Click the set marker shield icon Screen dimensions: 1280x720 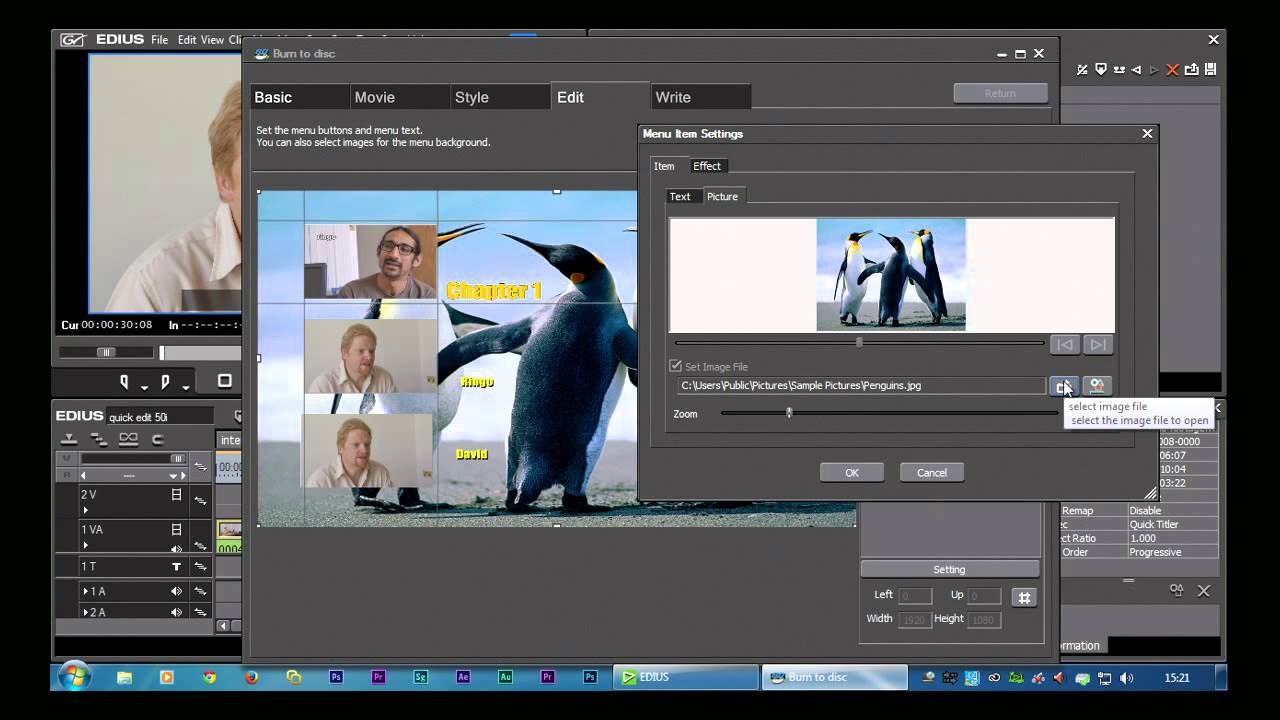(x=1101, y=70)
